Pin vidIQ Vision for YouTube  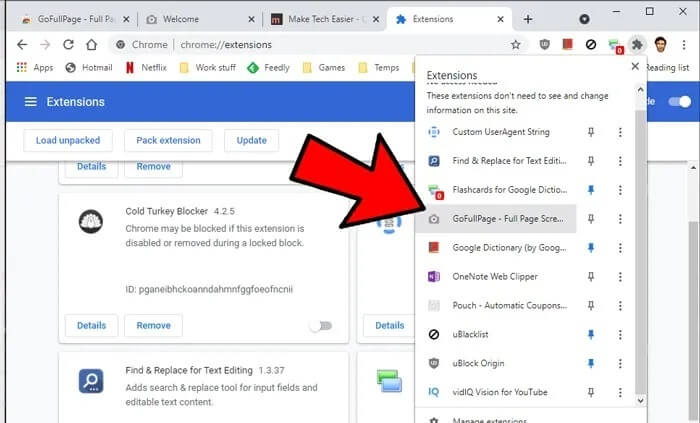[591, 392]
